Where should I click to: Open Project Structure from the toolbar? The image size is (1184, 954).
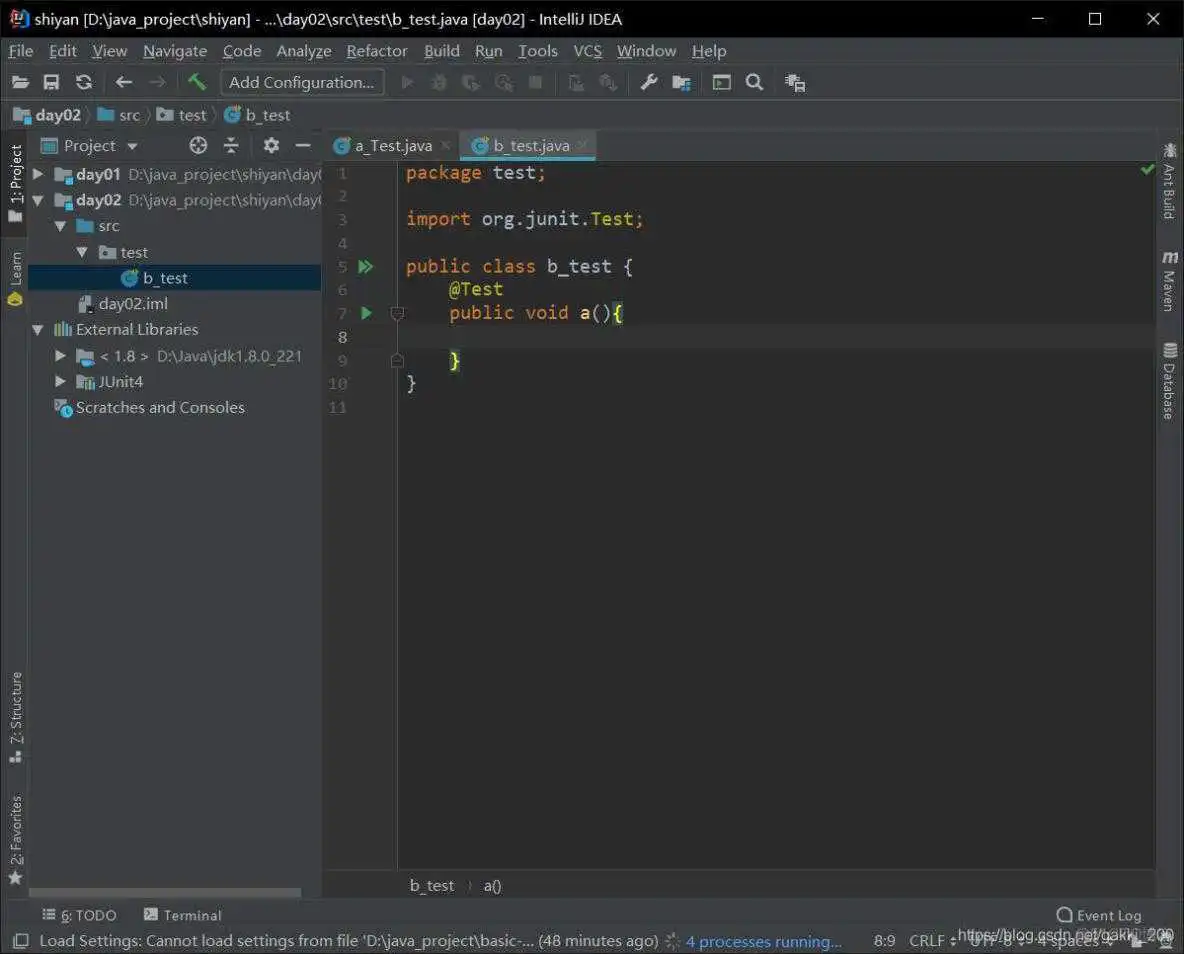681,82
